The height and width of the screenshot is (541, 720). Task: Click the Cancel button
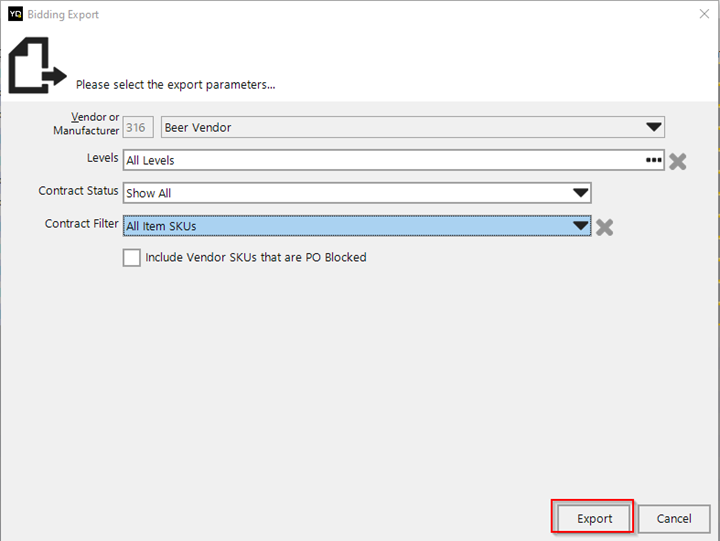pos(674,518)
